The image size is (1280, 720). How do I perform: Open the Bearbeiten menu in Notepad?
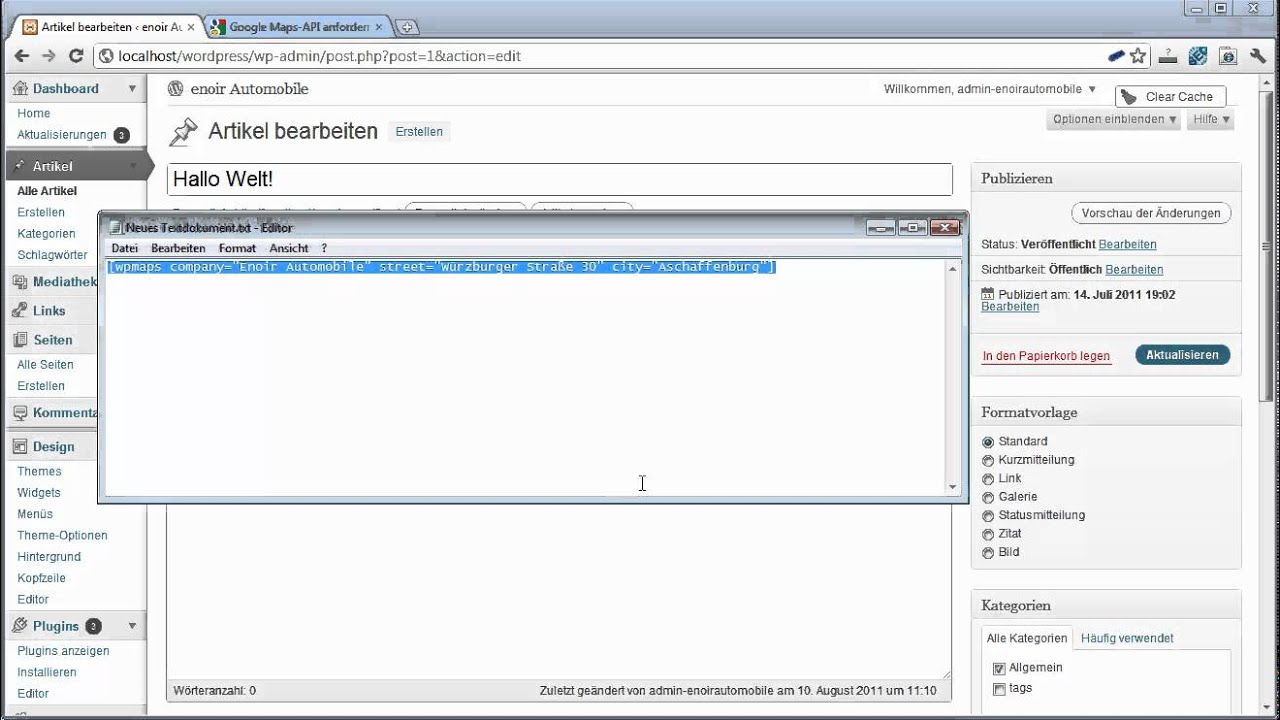click(178, 248)
